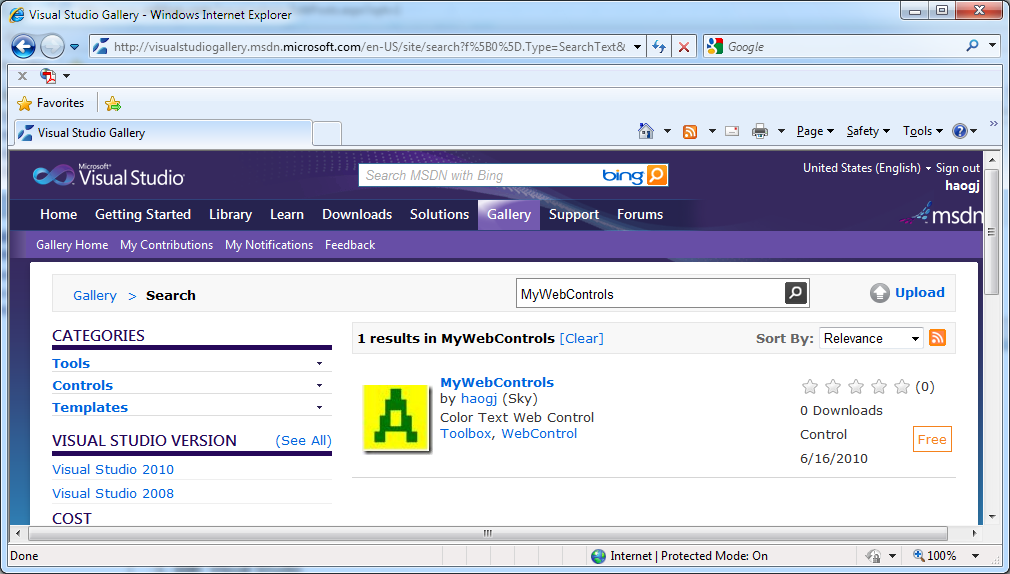Open the Downloads navigation item
Viewport: 1010px width, 574px height.
tap(357, 215)
